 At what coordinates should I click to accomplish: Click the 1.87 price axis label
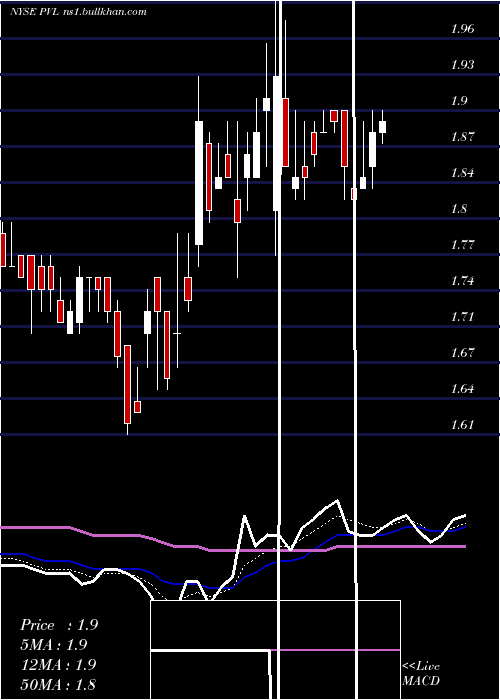(462, 137)
